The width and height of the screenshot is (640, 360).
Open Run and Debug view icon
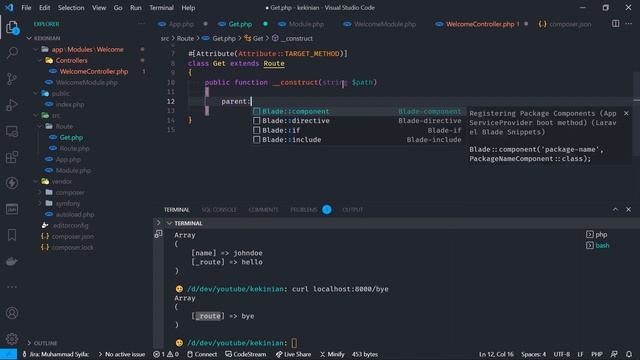tap(12, 105)
